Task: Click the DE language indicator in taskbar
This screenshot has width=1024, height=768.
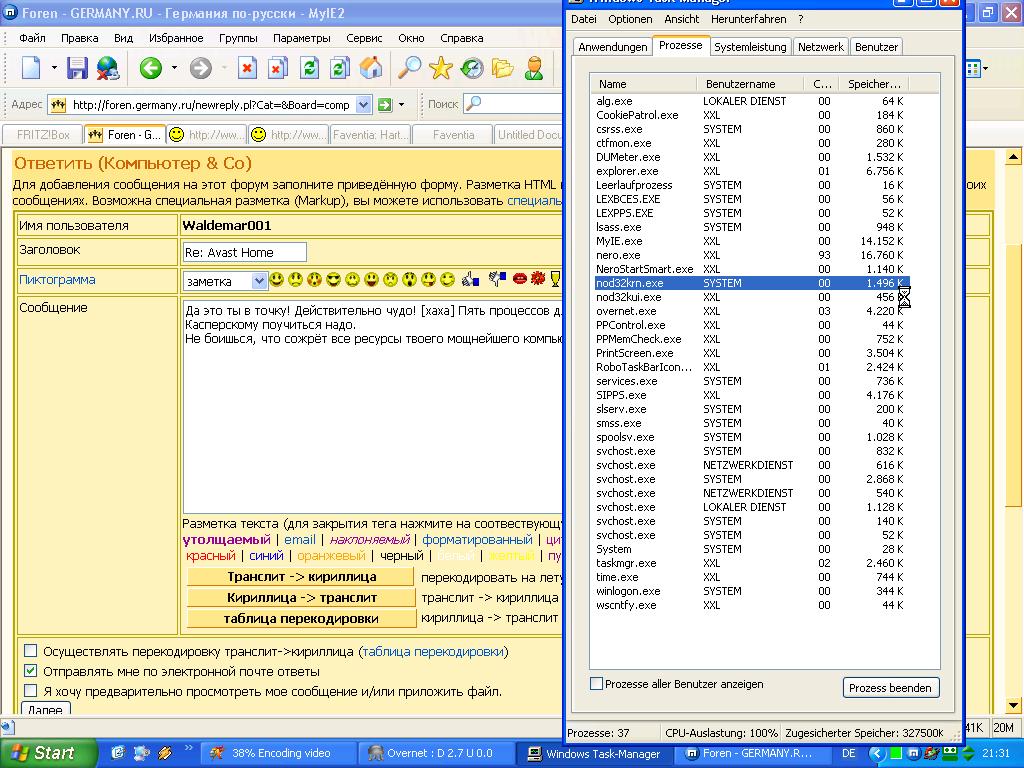Action: [848, 753]
